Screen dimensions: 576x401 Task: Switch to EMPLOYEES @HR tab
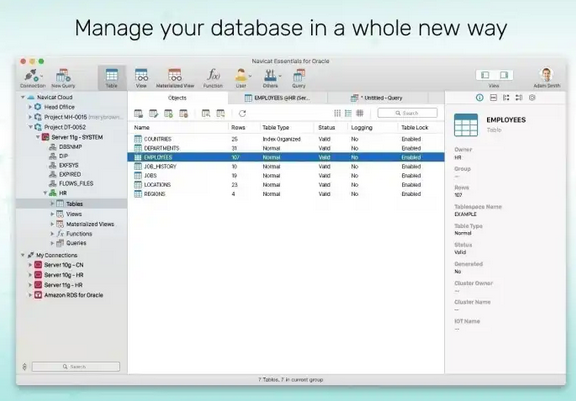pyautogui.click(x=278, y=98)
